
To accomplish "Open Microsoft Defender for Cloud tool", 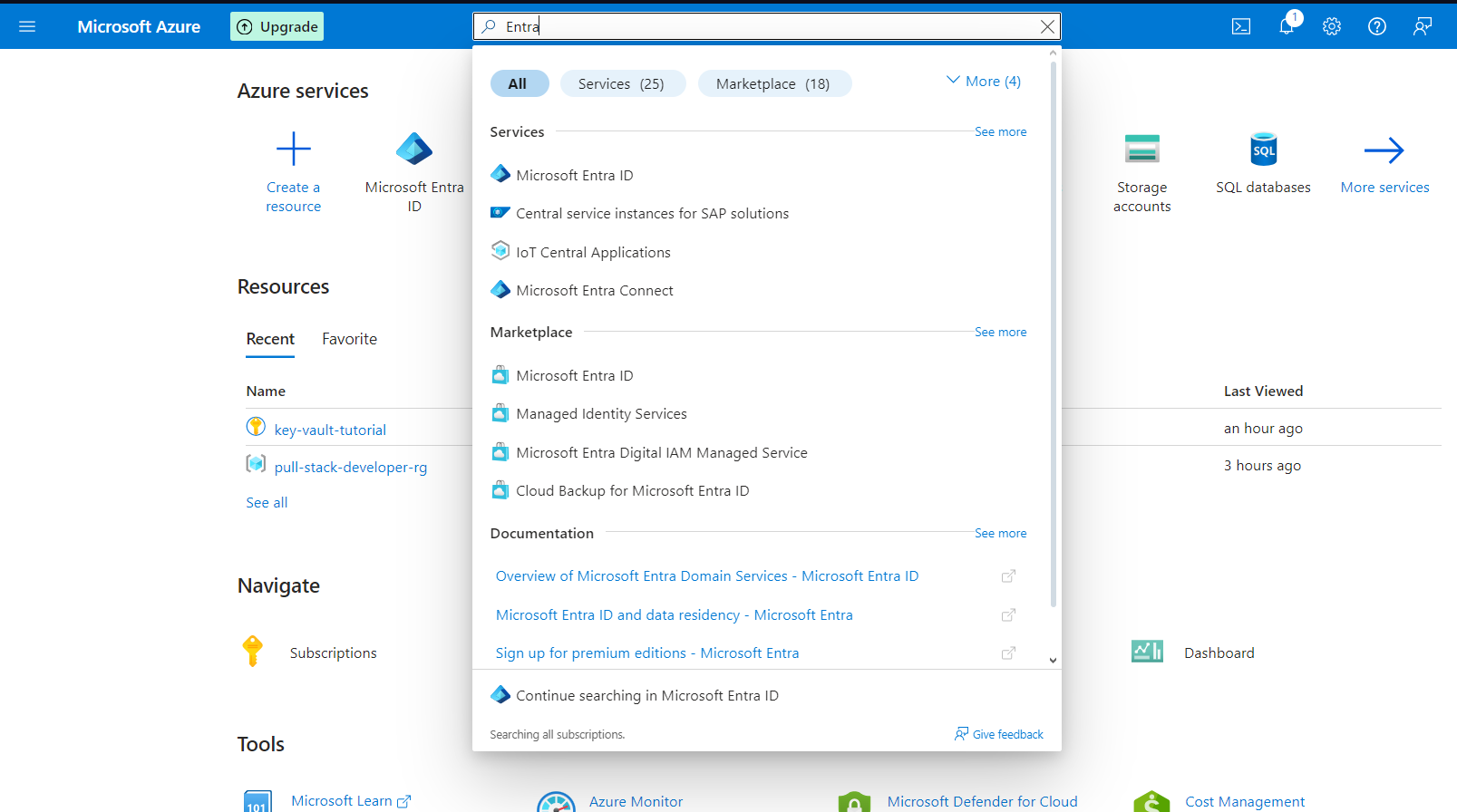I will tap(982, 801).
